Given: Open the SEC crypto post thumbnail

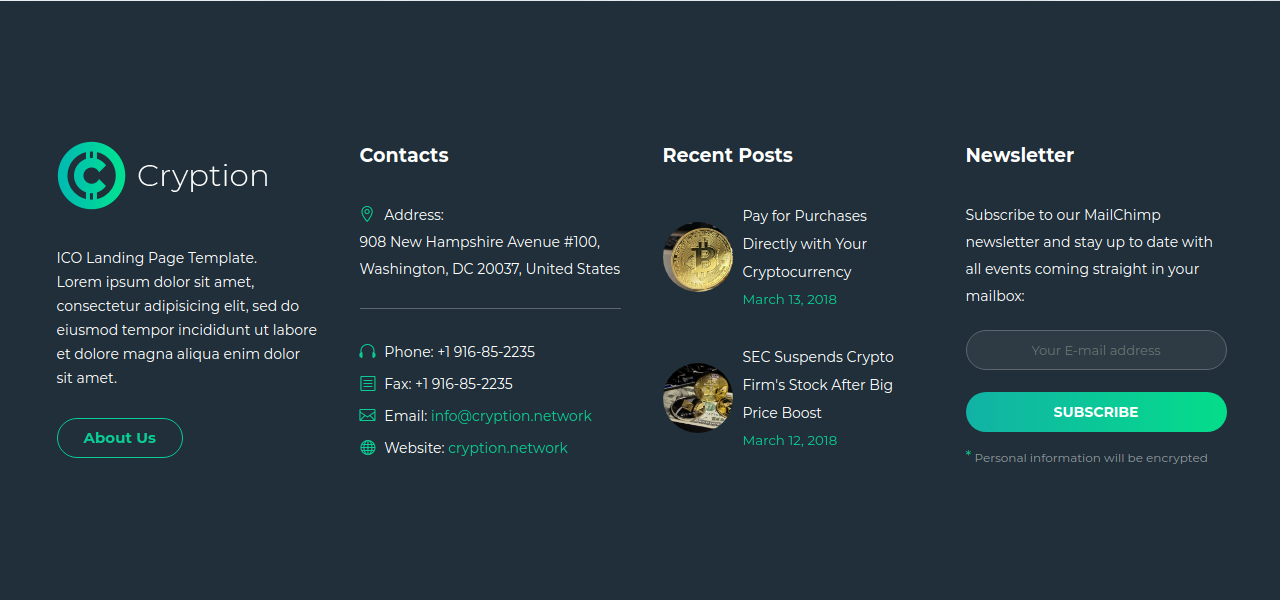Looking at the screenshot, I should [698, 398].
